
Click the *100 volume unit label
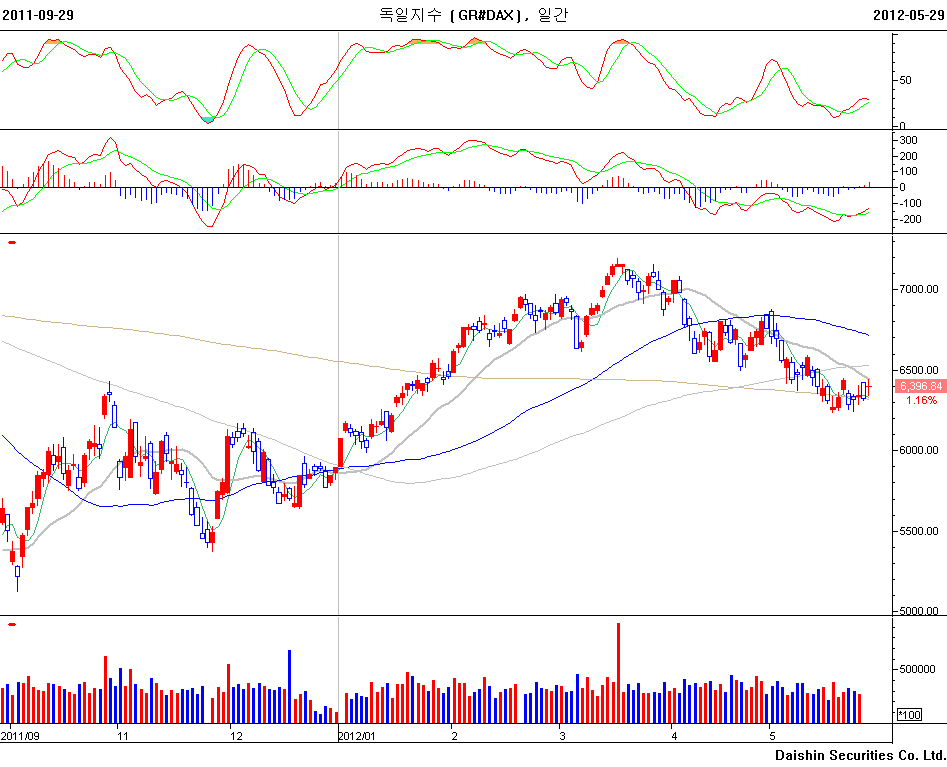point(910,715)
